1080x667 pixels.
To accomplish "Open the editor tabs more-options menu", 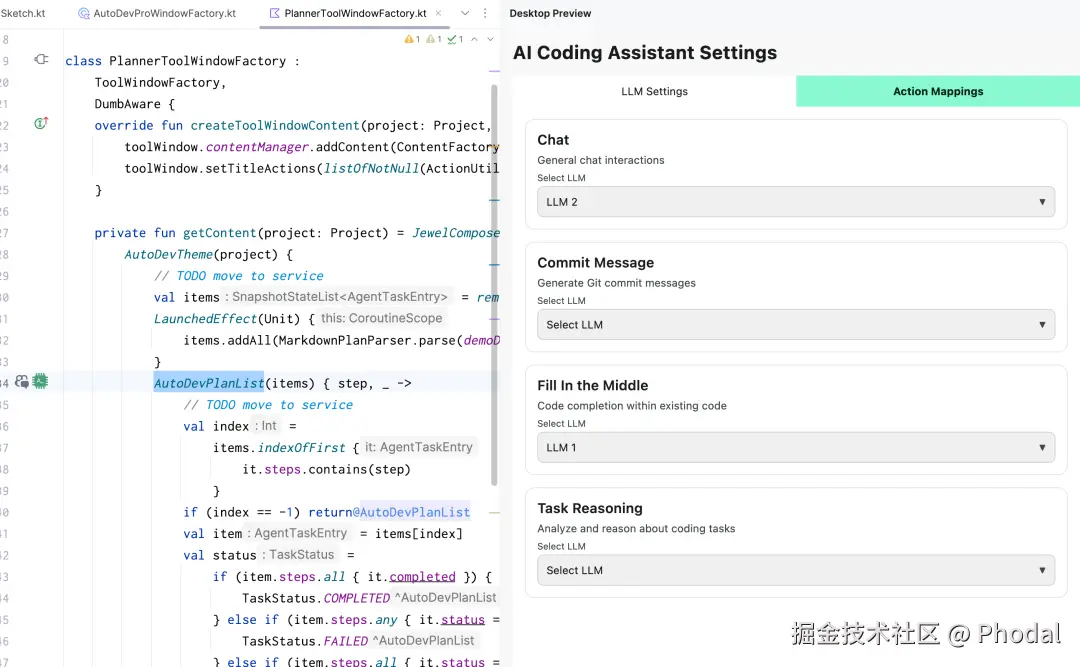I will coord(485,13).
